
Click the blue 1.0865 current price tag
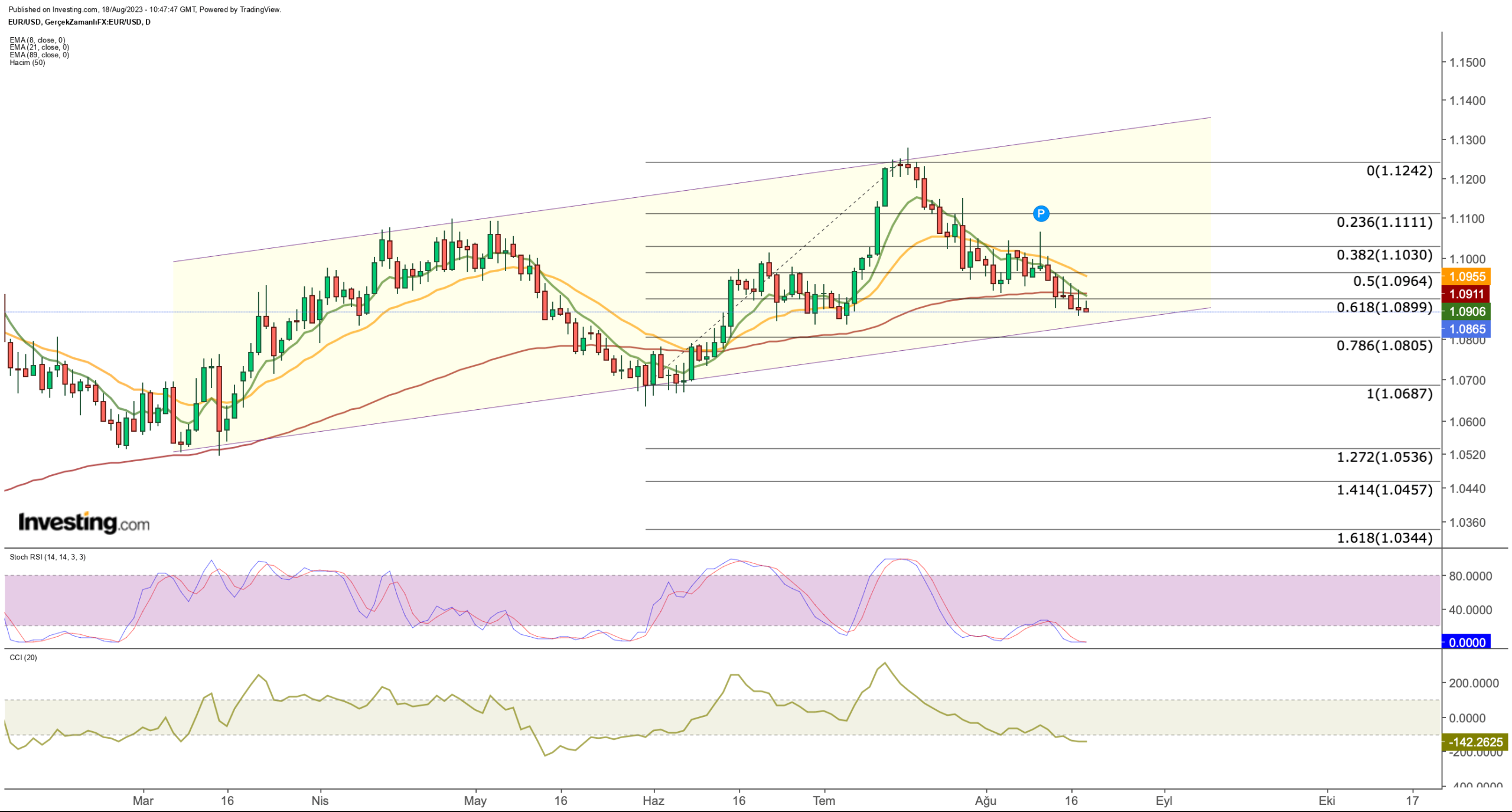[1466, 329]
